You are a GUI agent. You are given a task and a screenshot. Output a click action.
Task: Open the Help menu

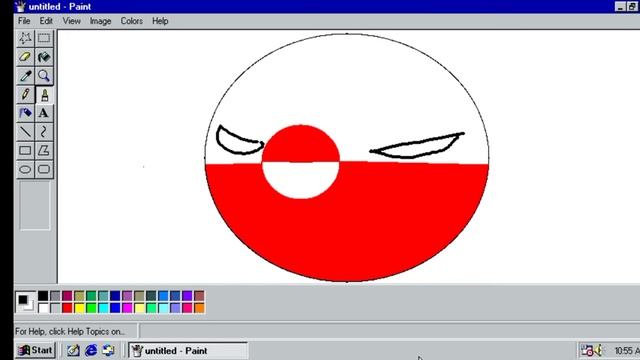[160, 21]
